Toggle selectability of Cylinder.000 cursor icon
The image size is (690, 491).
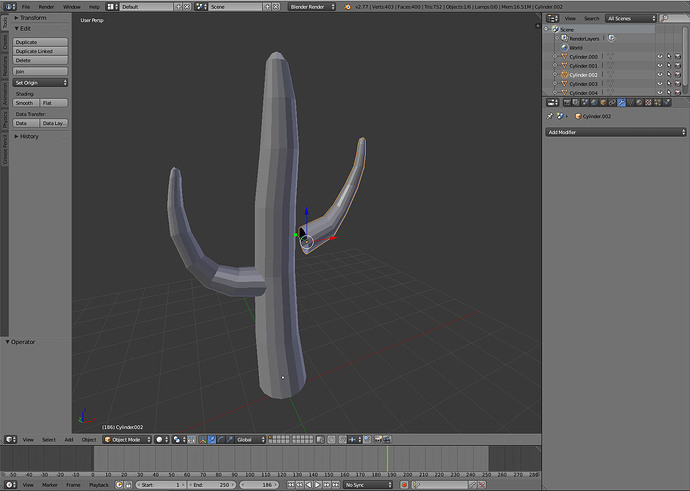tap(669, 57)
